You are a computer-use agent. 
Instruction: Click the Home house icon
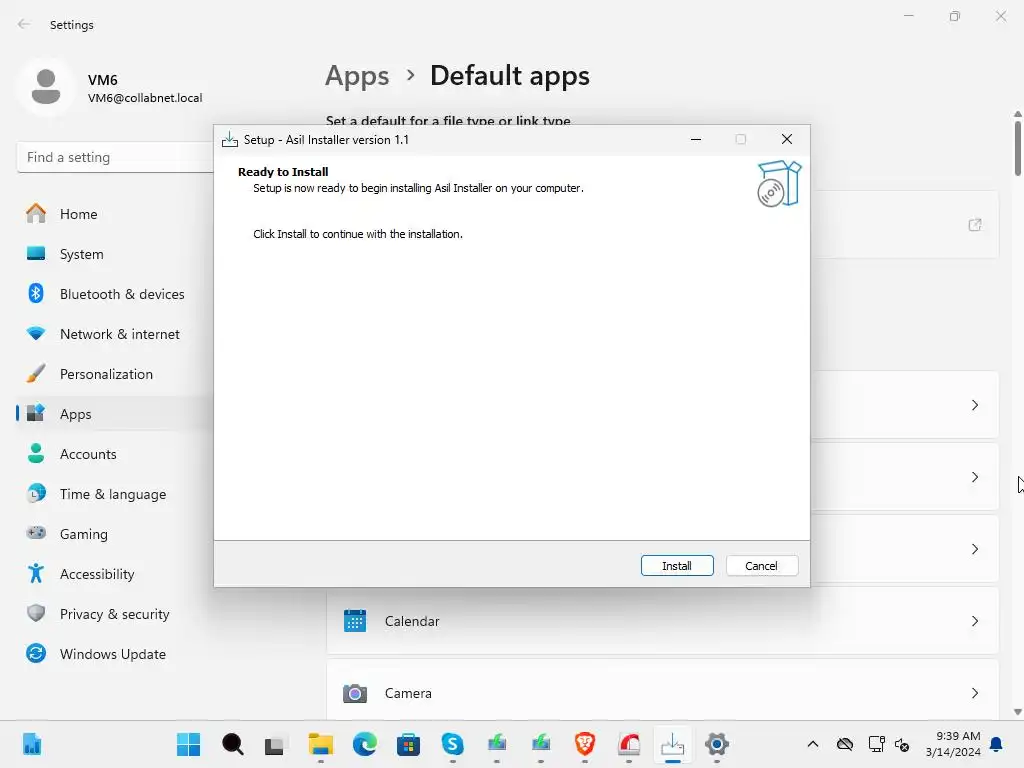click(x=36, y=214)
